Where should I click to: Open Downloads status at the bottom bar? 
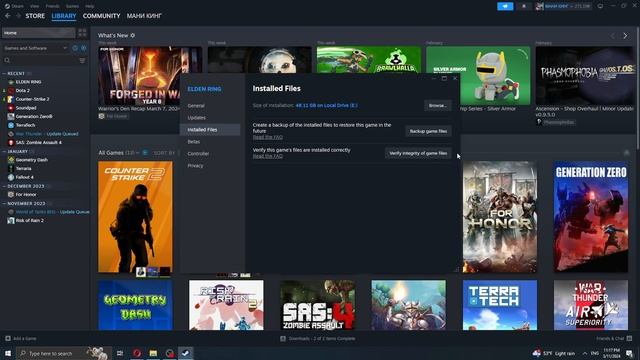[318, 338]
